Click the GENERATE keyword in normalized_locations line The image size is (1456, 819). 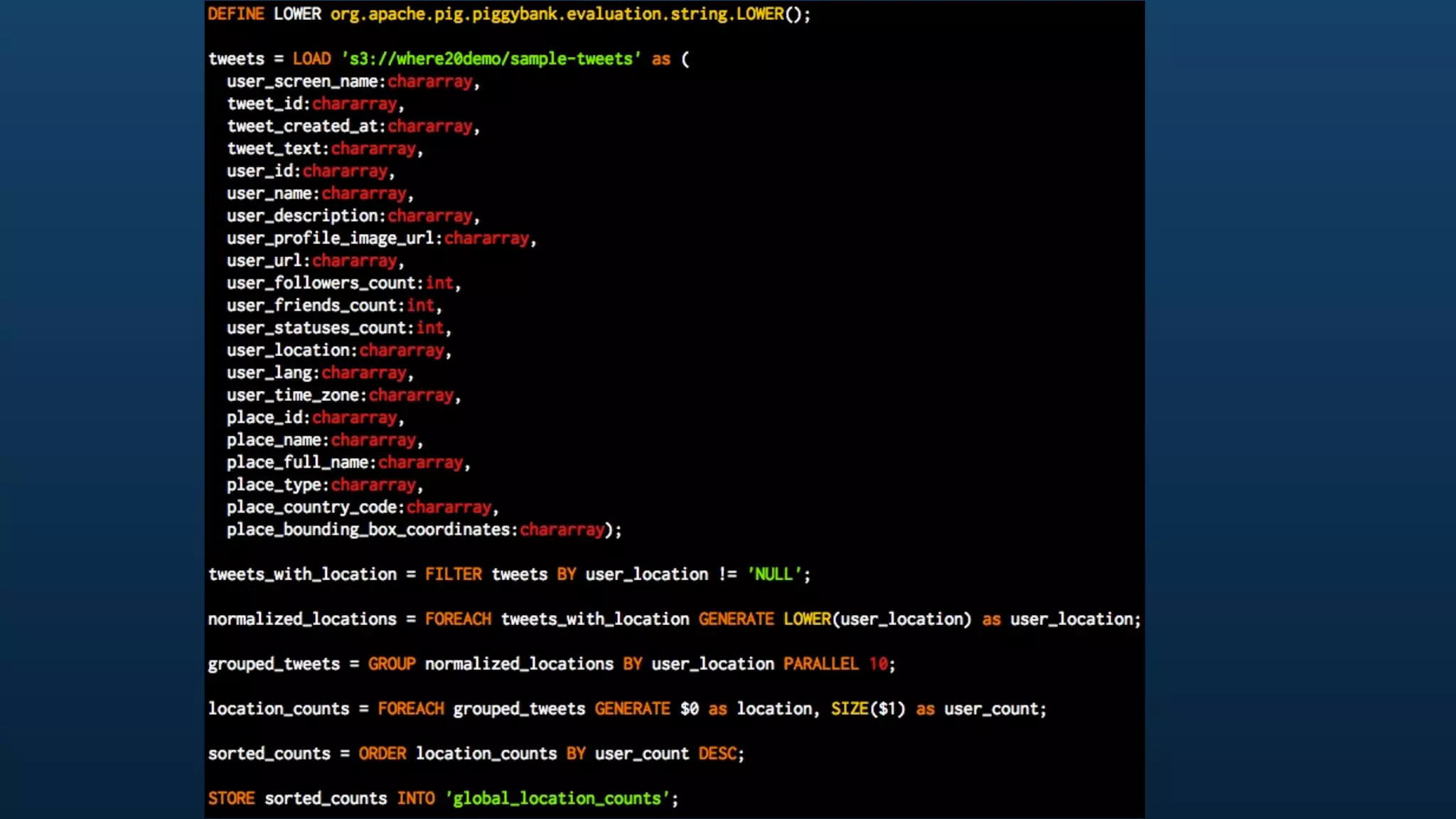point(736,619)
